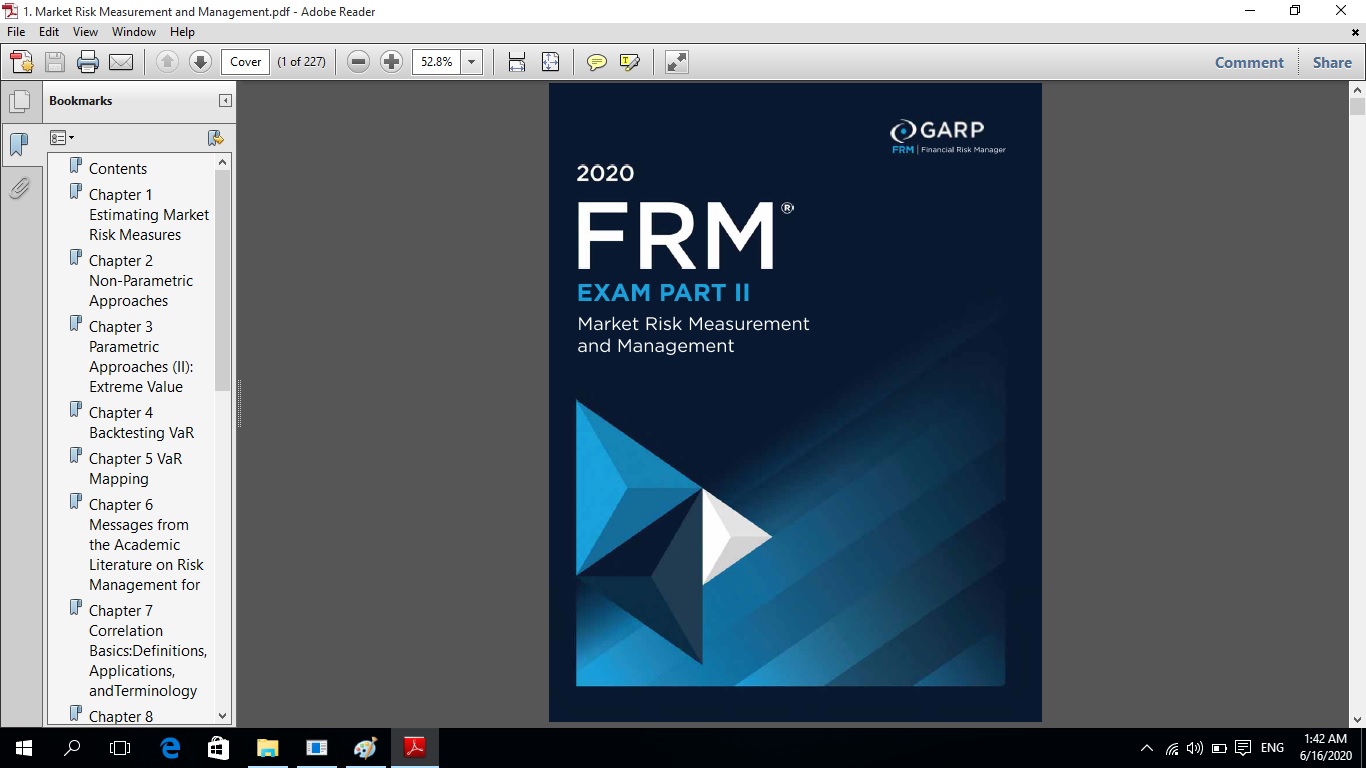Add a sticky note comment

[x=597, y=62]
